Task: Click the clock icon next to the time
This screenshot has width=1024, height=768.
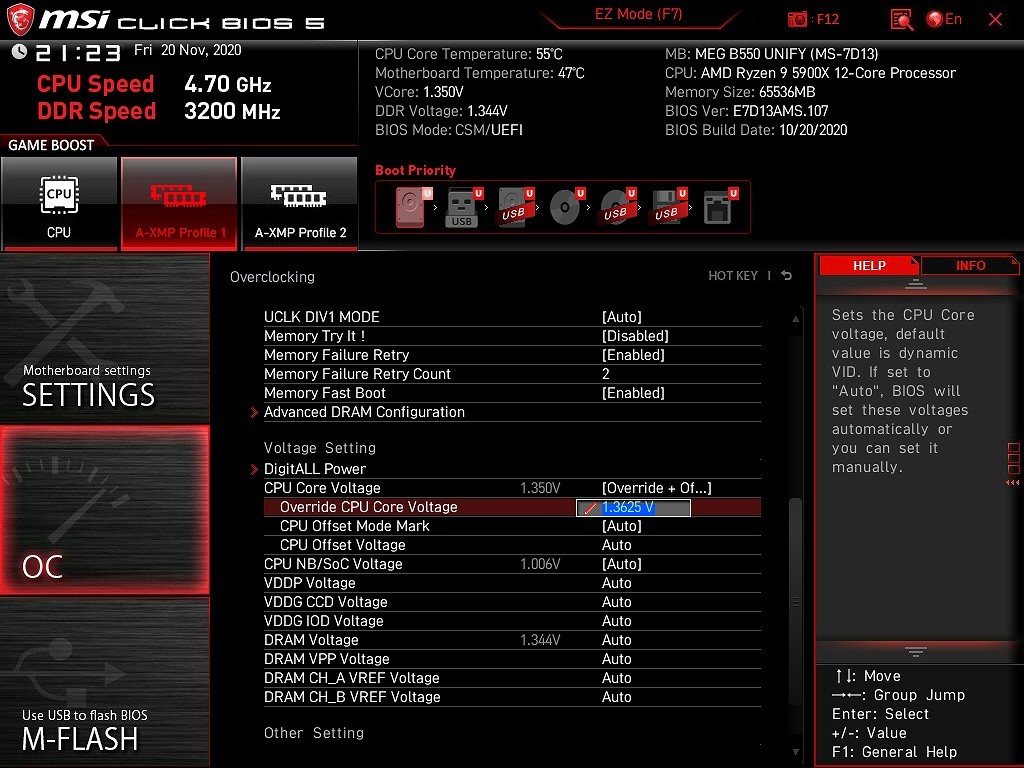Action: click(19, 52)
